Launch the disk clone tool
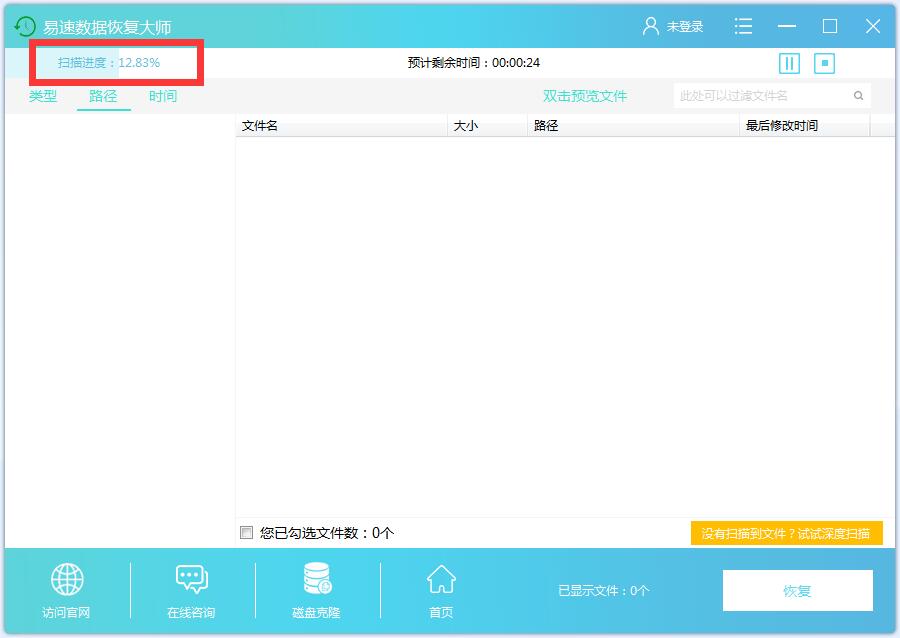900x638 pixels. click(317, 579)
